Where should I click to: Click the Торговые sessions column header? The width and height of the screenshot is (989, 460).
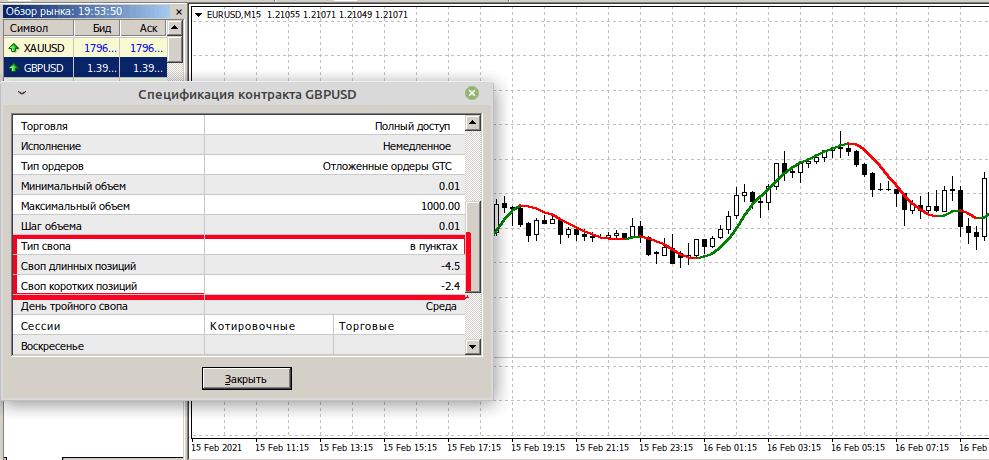pyautogui.click(x=366, y=326)
